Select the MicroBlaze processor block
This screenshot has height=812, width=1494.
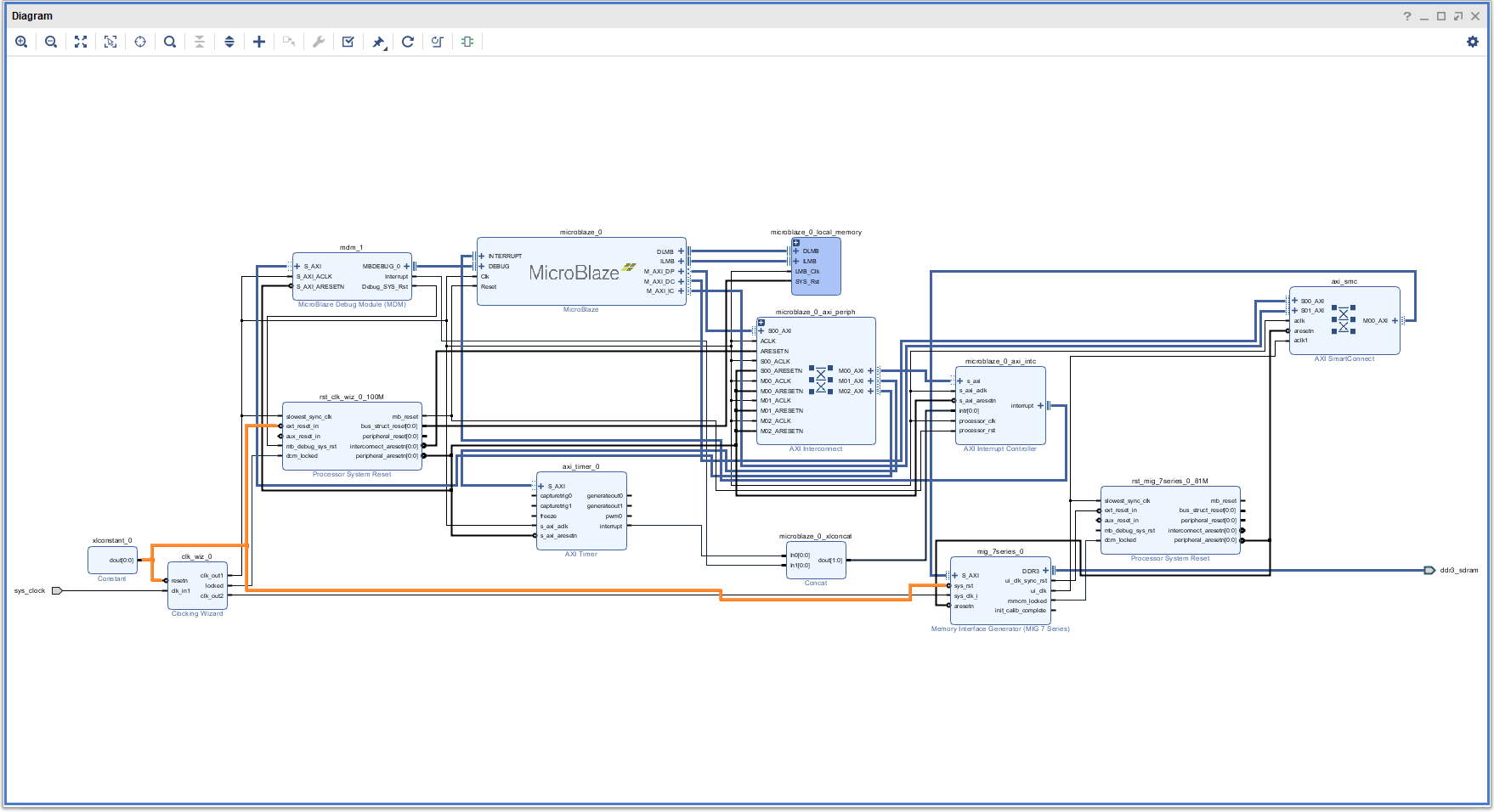coord(574,272)
